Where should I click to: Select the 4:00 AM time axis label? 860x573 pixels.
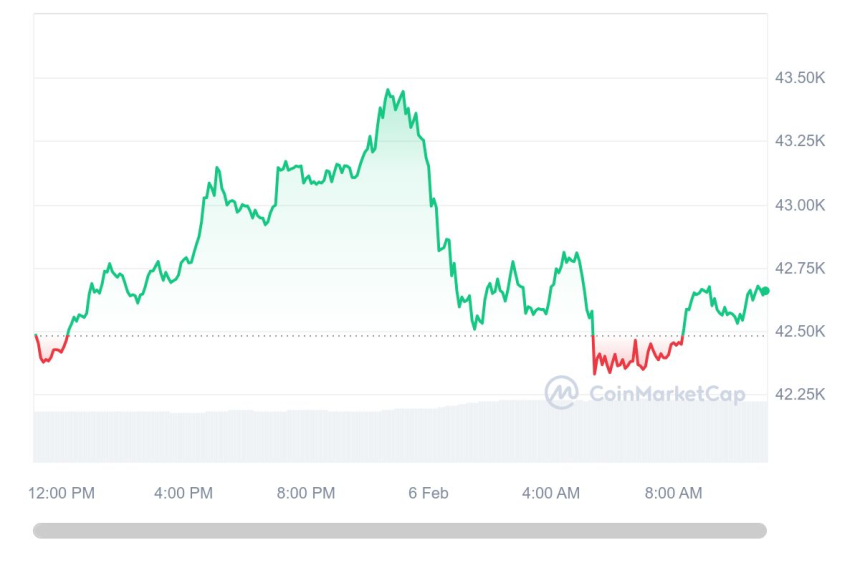(551, 493)
